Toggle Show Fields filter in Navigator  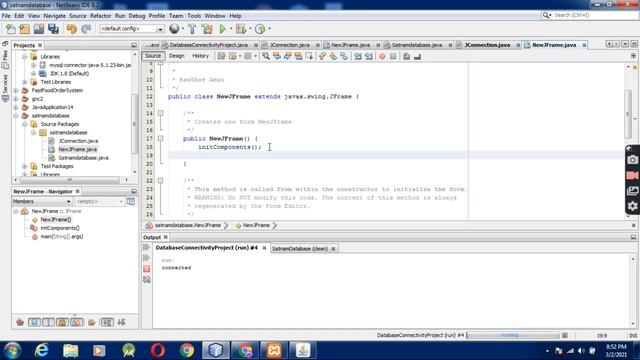click(34, 322)
